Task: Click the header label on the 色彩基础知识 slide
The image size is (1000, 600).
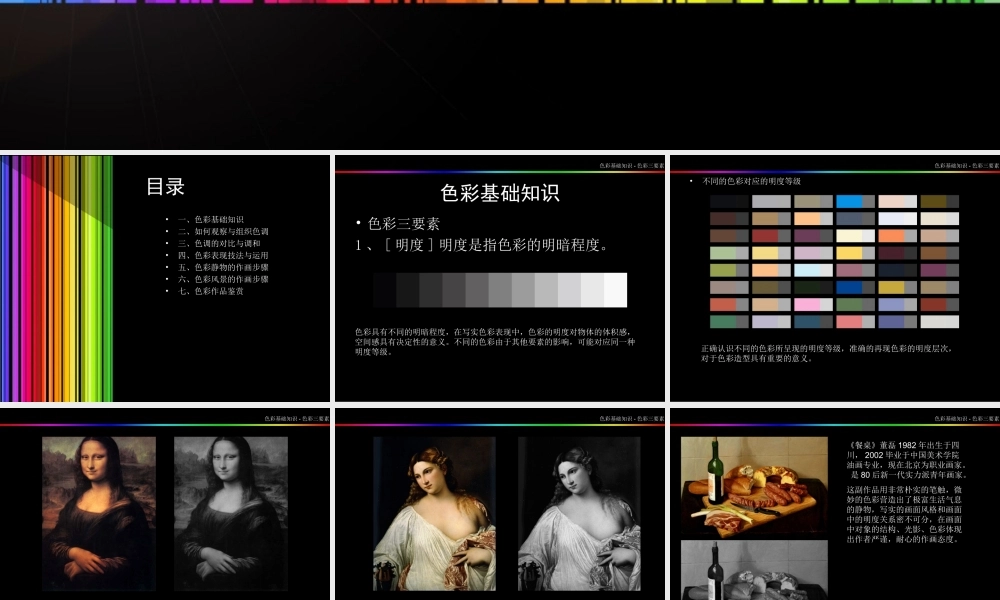Action: click(x=631, y=166)
